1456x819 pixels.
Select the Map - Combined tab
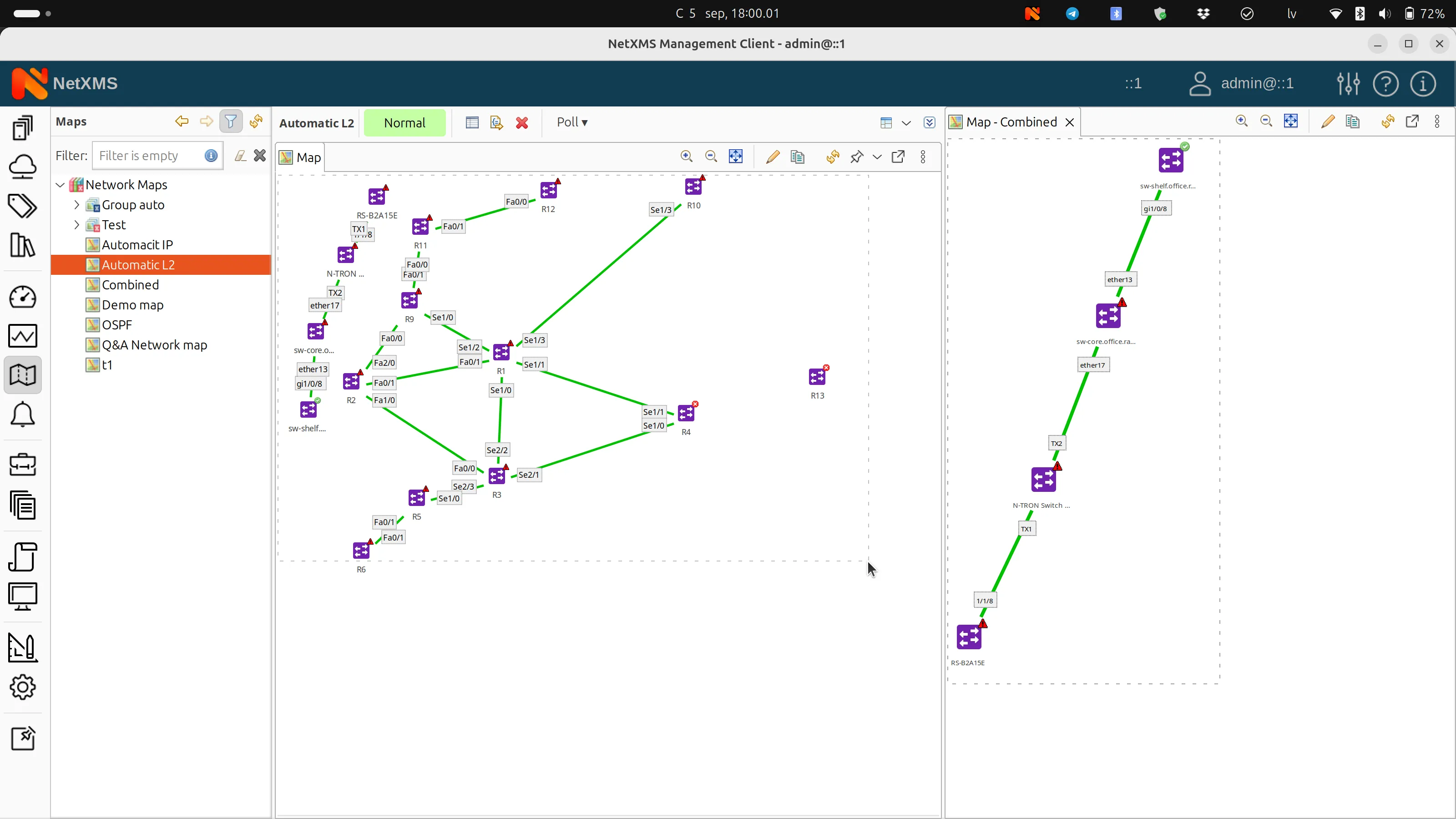1010,121
